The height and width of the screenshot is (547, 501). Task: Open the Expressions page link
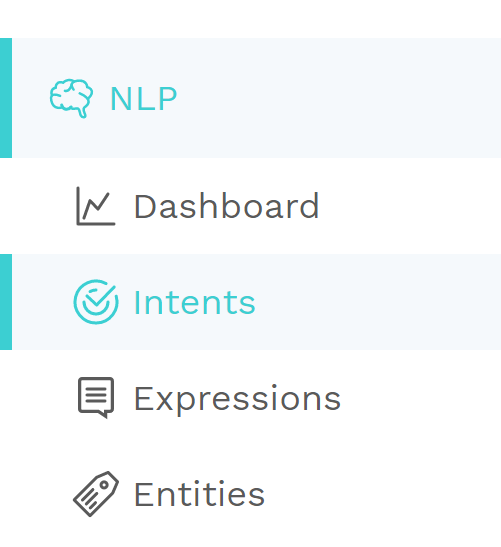click(237, 398)
